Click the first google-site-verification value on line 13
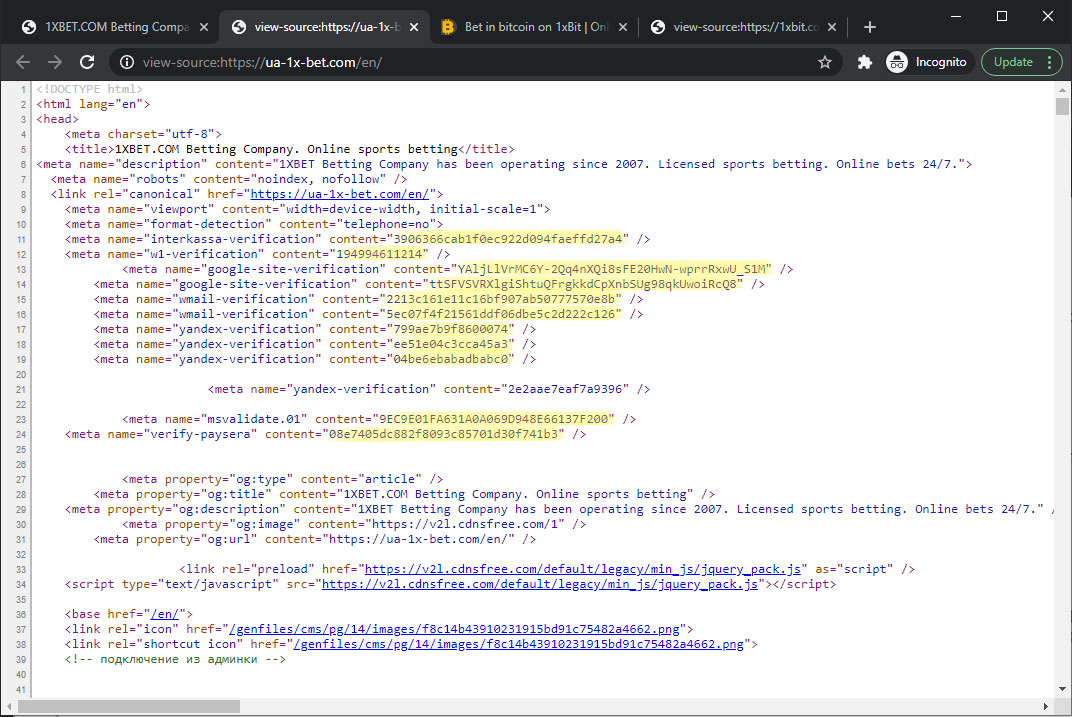Viewport: 1072px width, 717px height. click(611, 269)
